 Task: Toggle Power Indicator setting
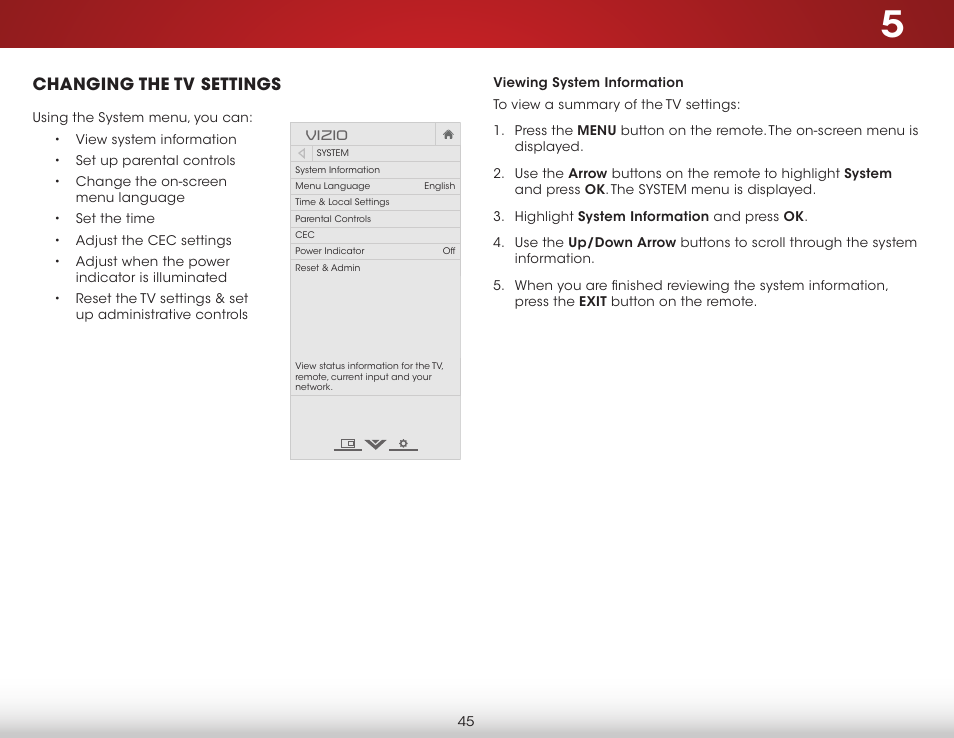(x=375, y=251)
